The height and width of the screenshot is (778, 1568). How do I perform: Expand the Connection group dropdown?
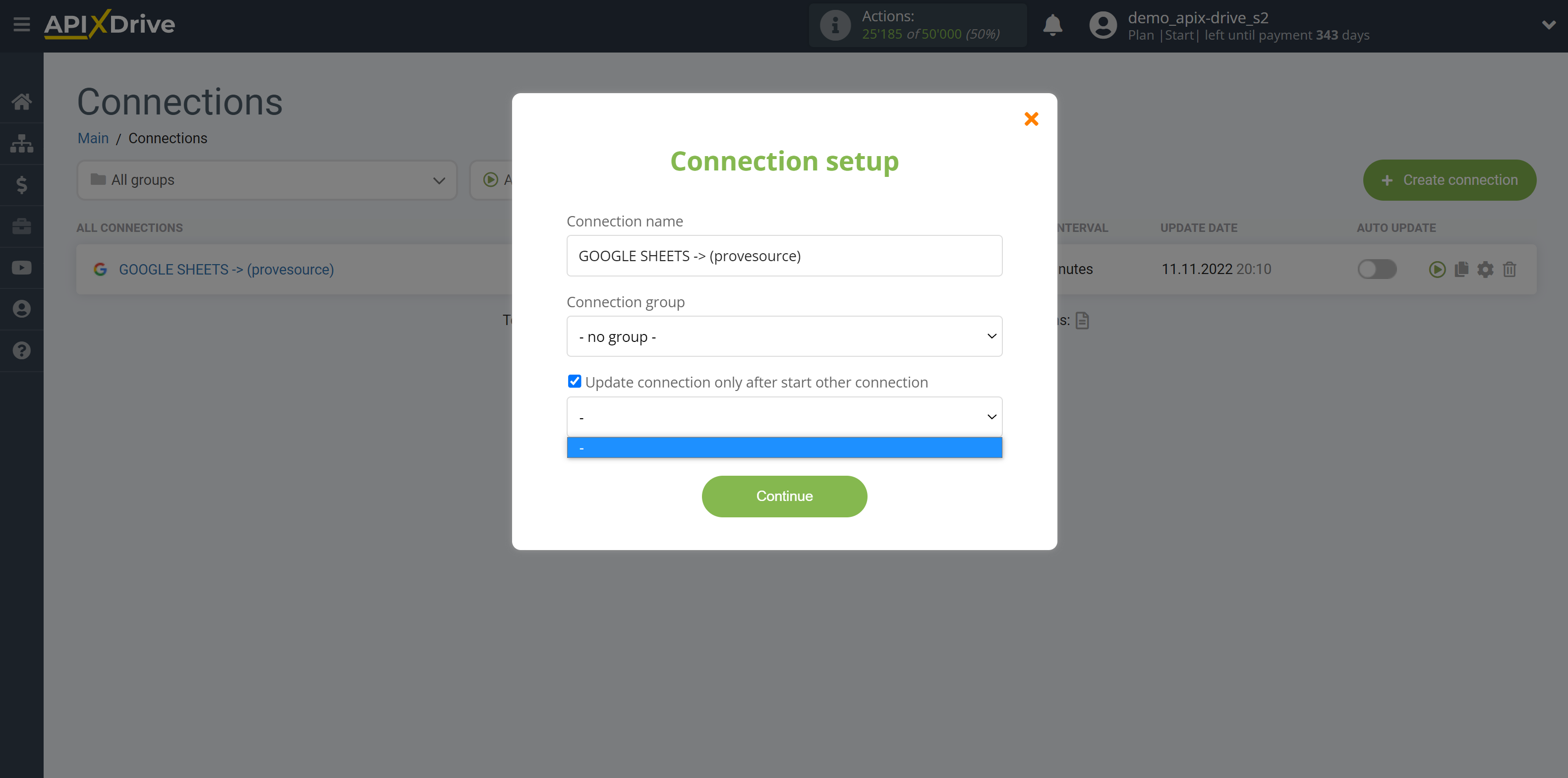[x=785, y=336]
